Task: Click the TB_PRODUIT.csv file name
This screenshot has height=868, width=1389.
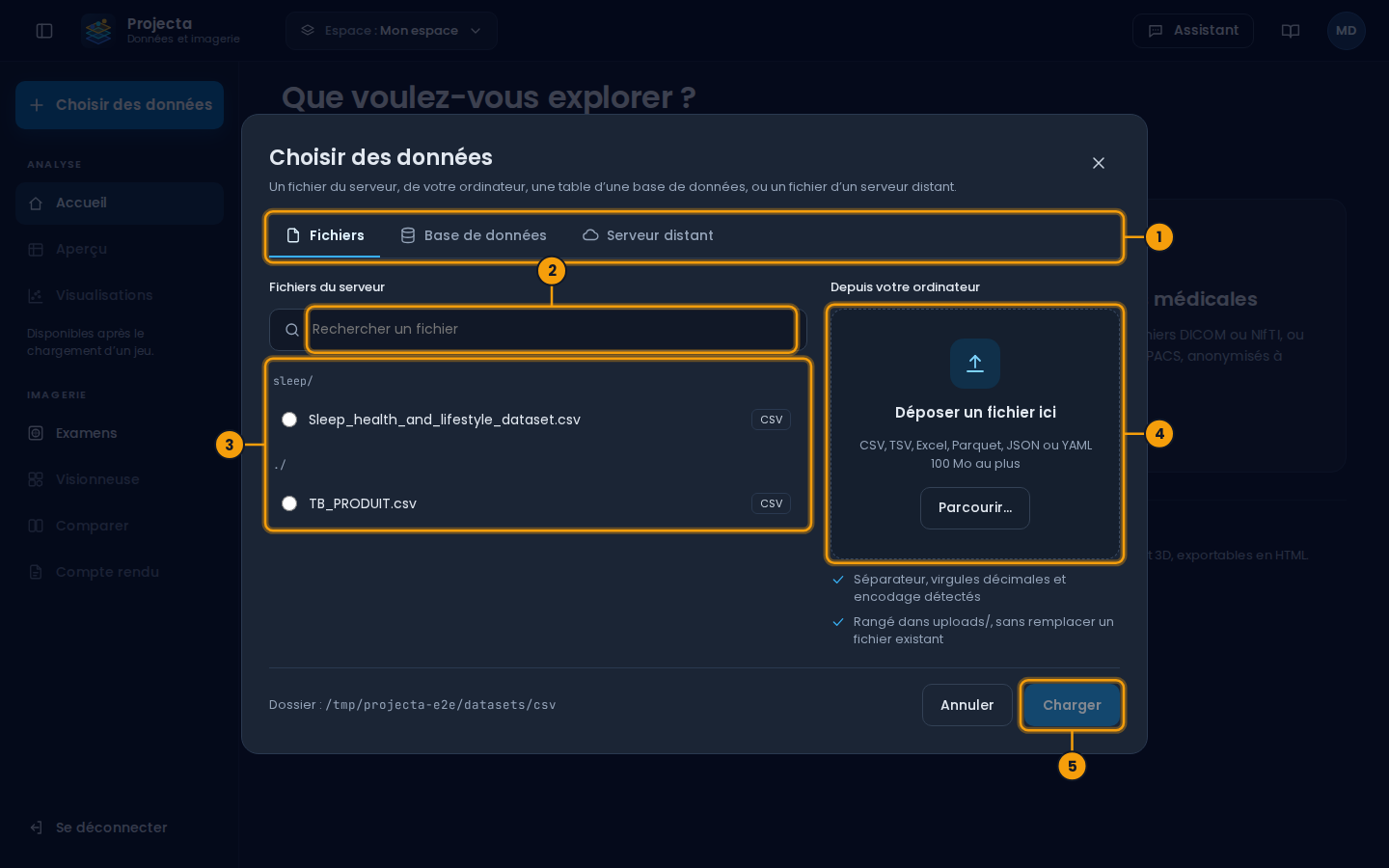Action: pos(363,503)
